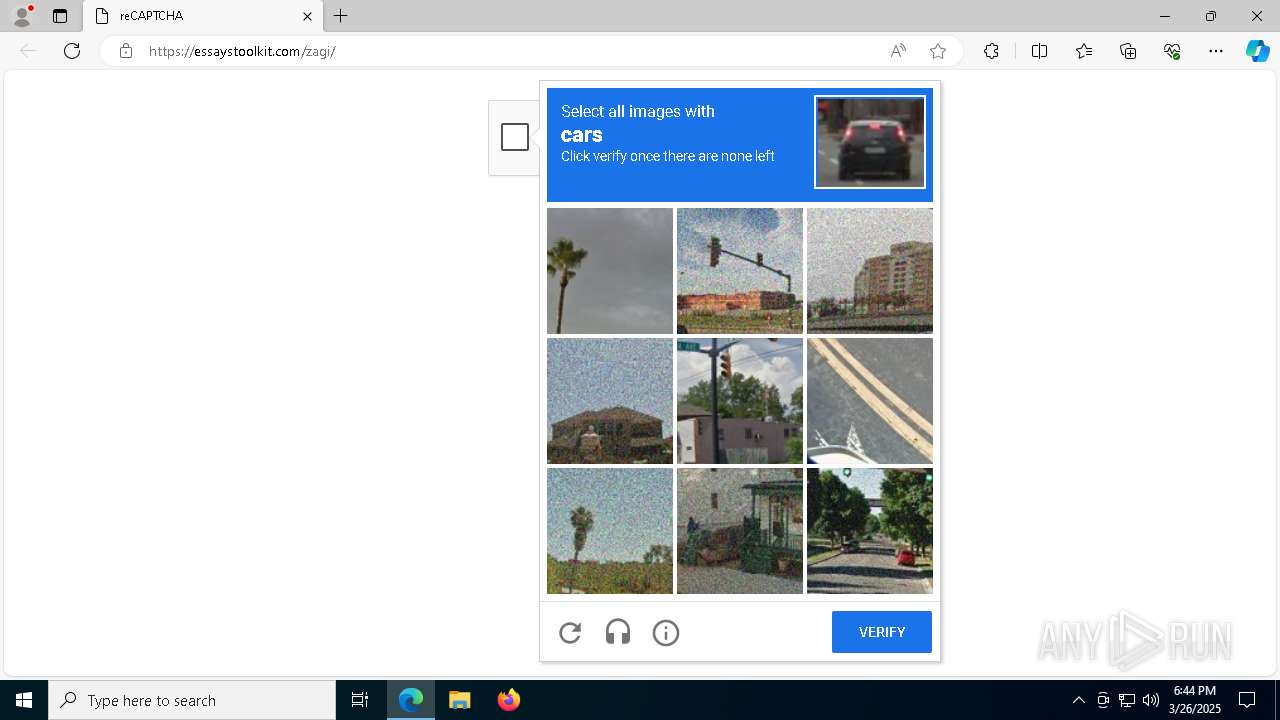The width and height of the screenshot is (1280, 720).
Task: Open the network tray icon
Action: pos(1127,700)
